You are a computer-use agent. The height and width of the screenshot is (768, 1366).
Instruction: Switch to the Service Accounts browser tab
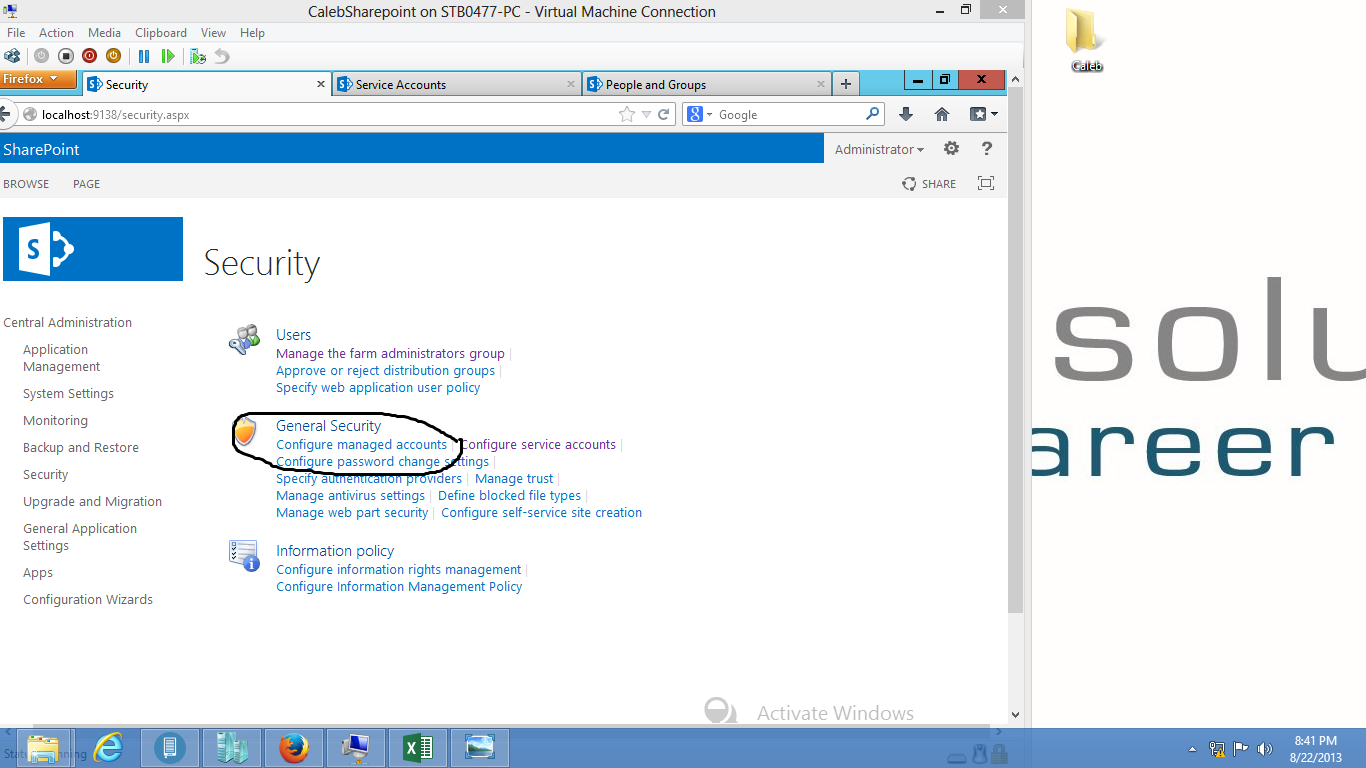(x=456, y=84)
